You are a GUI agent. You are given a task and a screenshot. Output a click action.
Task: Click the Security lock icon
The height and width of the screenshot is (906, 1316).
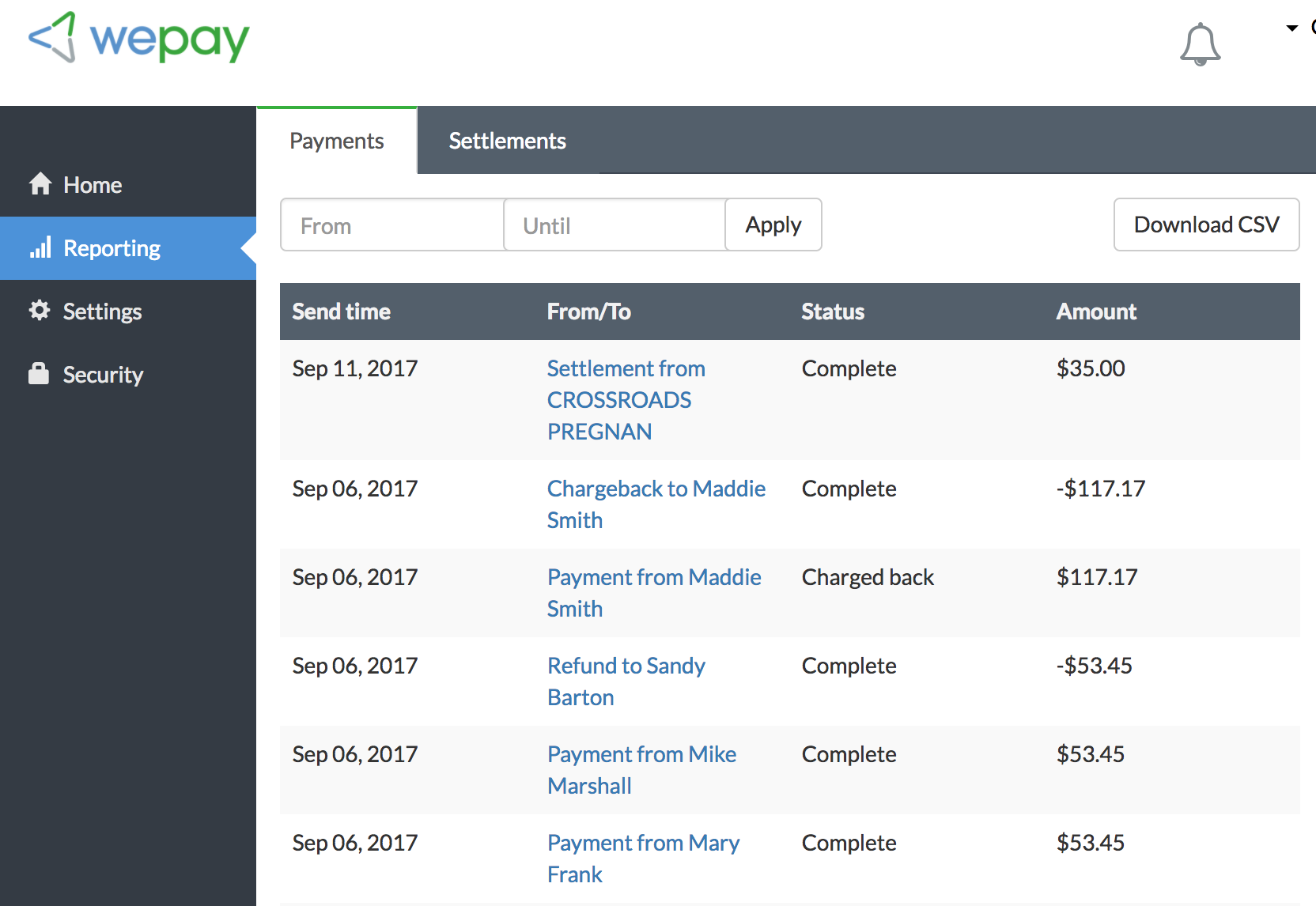coord(39,373)
